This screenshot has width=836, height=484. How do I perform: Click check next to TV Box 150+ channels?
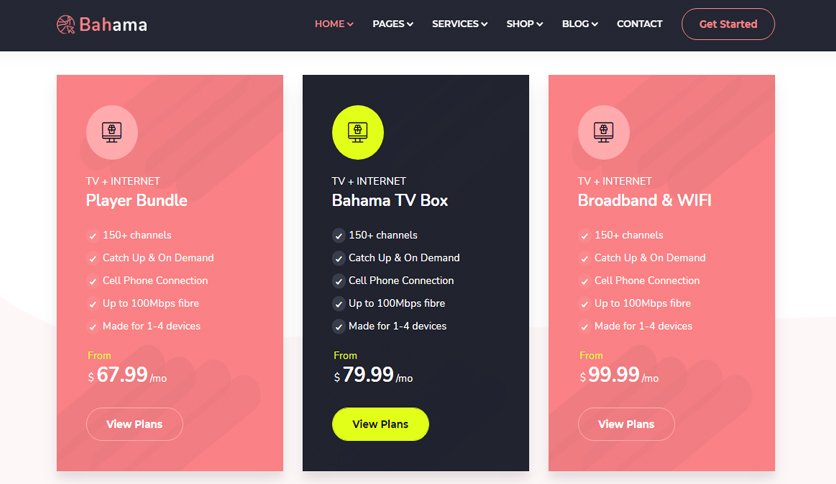(339, 236)
